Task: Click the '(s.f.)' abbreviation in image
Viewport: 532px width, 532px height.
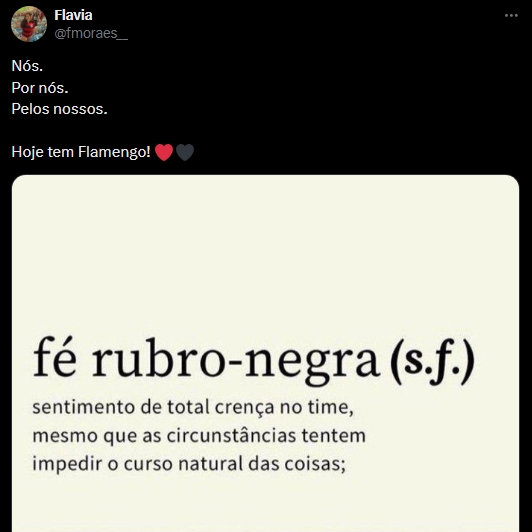Action: (x=432, y=362)
